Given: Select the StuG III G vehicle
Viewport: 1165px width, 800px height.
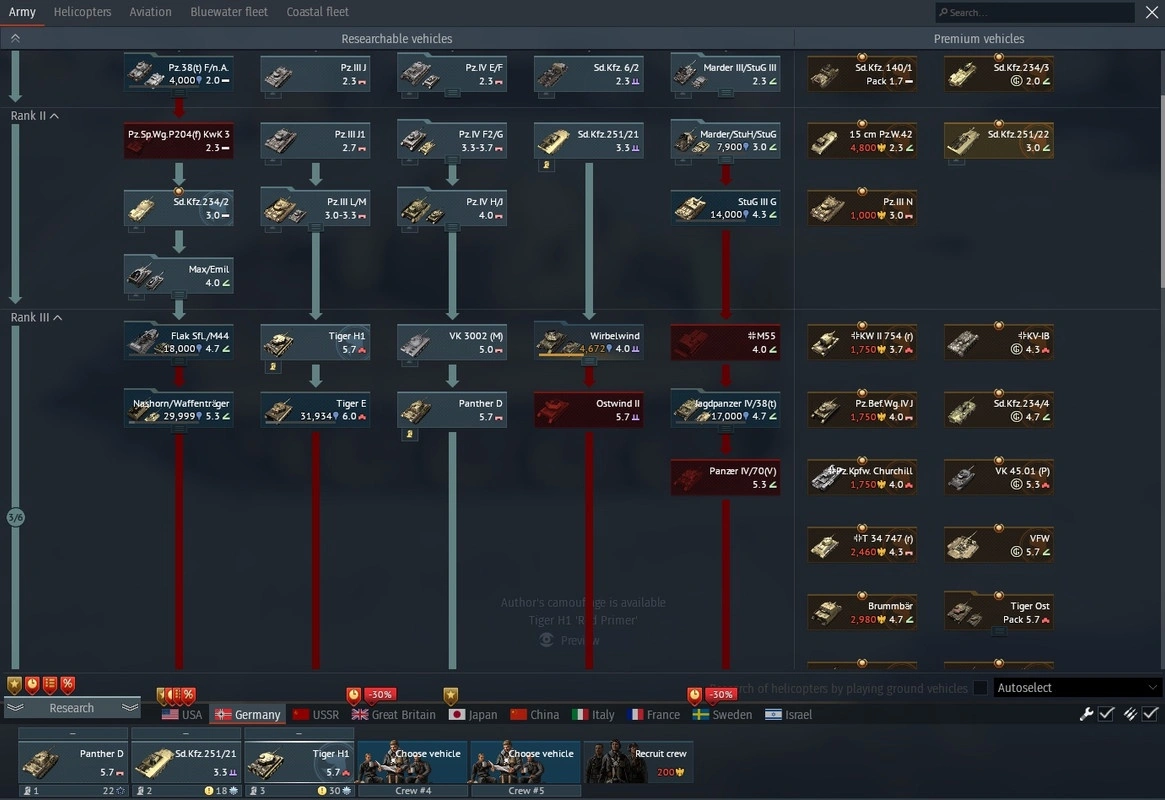Looking at the screenshot, I should pos(725,208).
